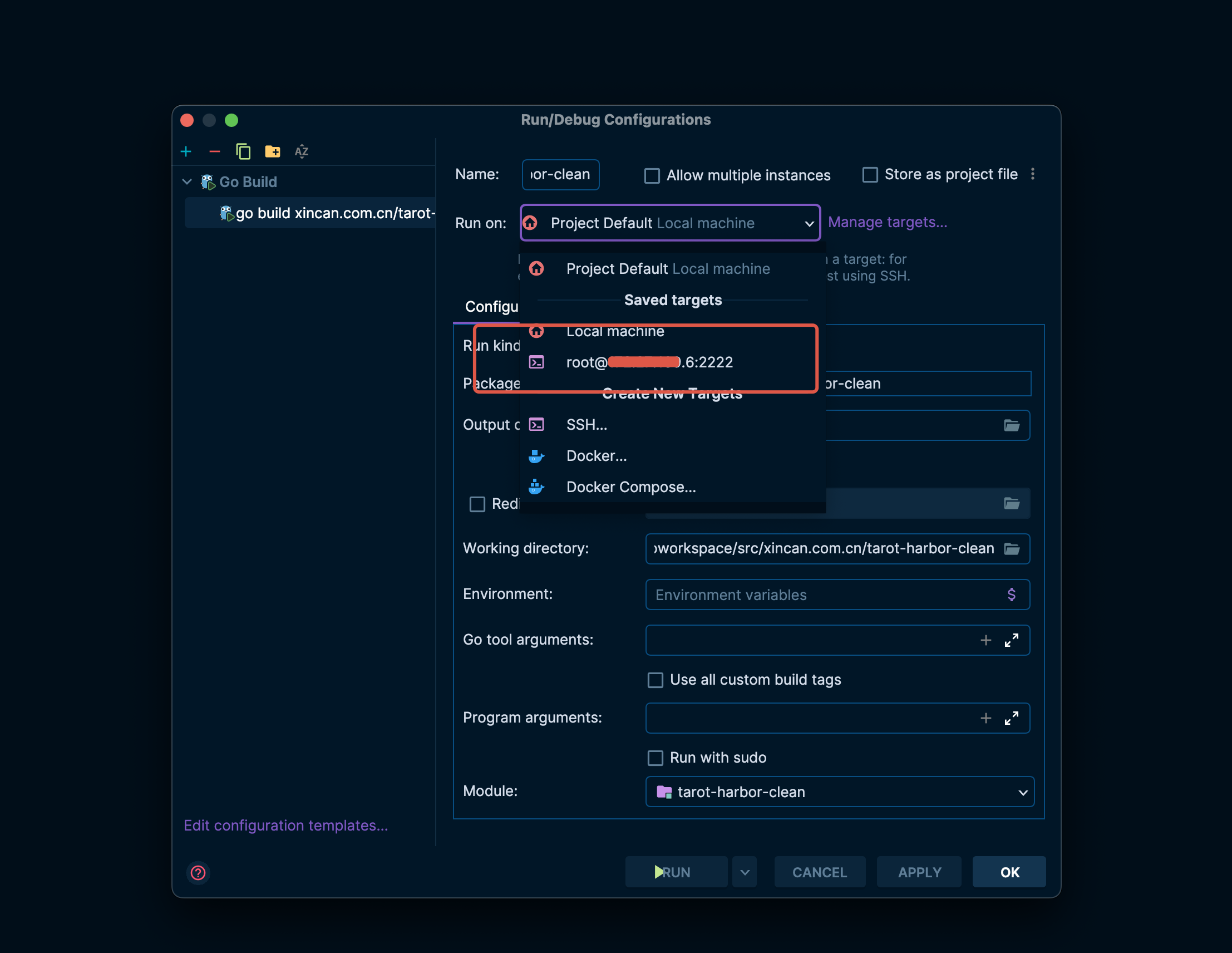Check Store as project file
The width and height of the screenshot is (1232, 953).
pos(870,175)
